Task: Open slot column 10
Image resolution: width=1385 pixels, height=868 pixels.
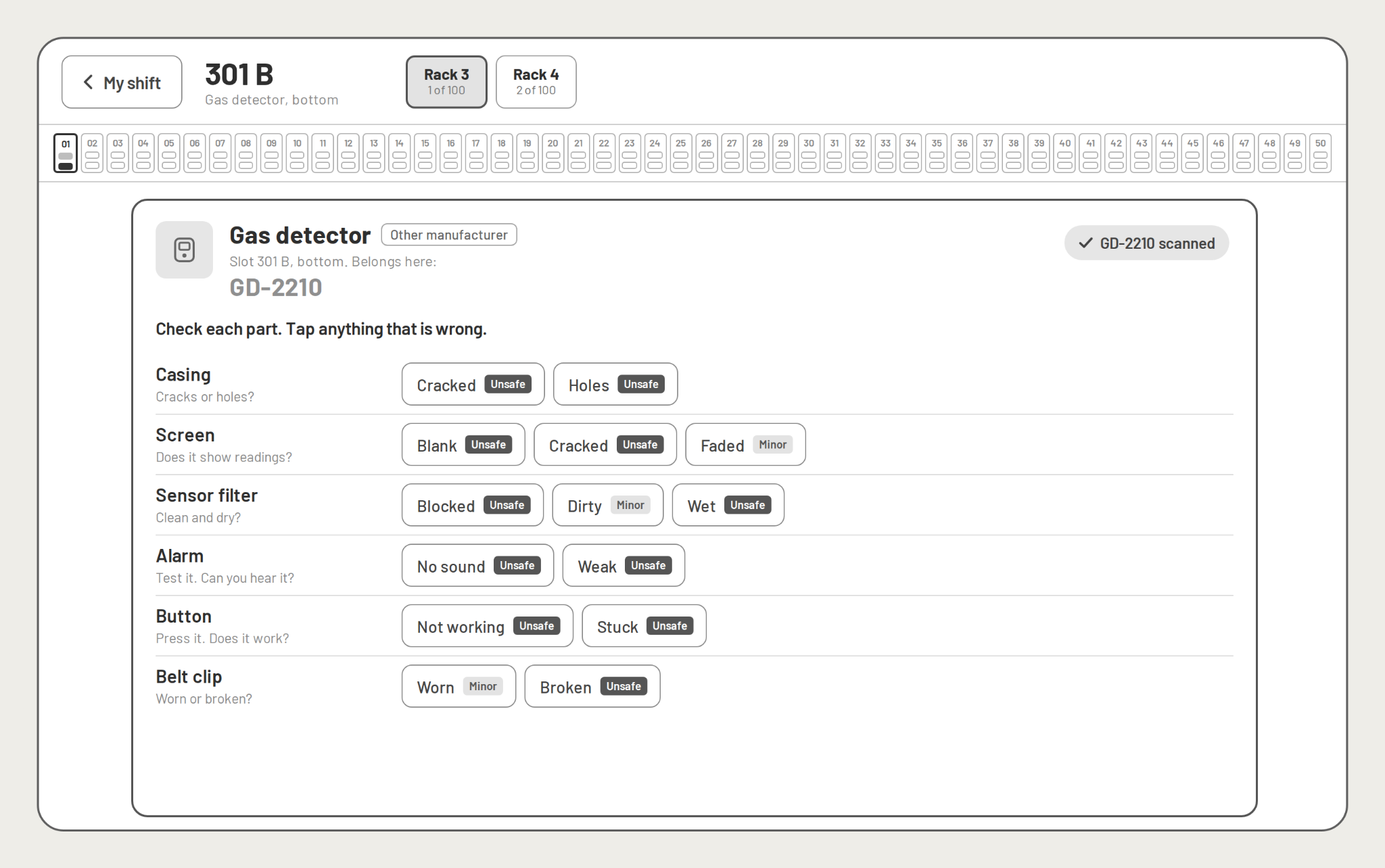Action: pos(297,153)
